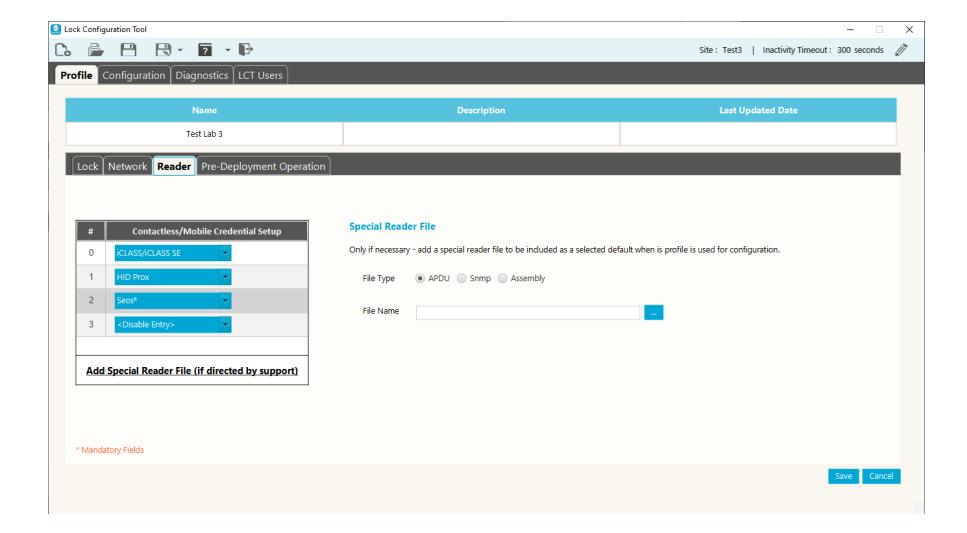This screenshot has height=533, width=967.
Task: Click the New profile toolbar icon
Action: (x=63, y=50)
